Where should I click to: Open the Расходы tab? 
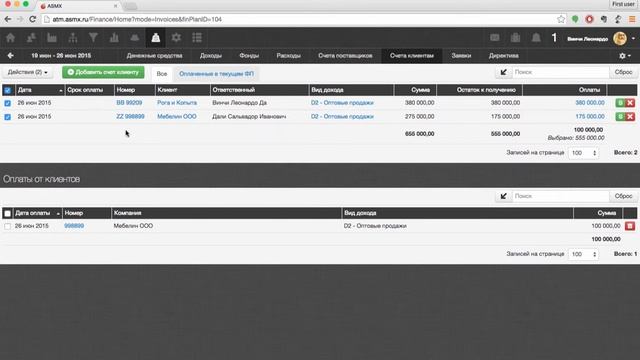click(289, 56)
